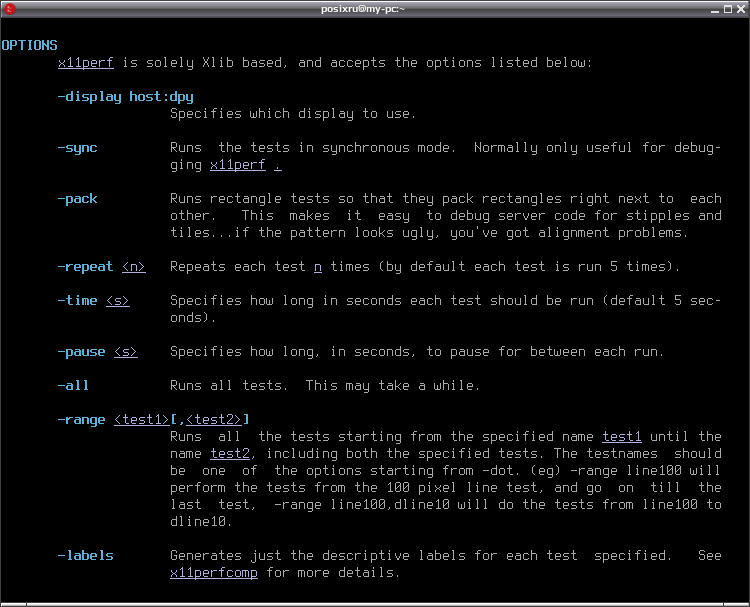Click the underlined '<n>' after -repeat

[x=133, y=267]
